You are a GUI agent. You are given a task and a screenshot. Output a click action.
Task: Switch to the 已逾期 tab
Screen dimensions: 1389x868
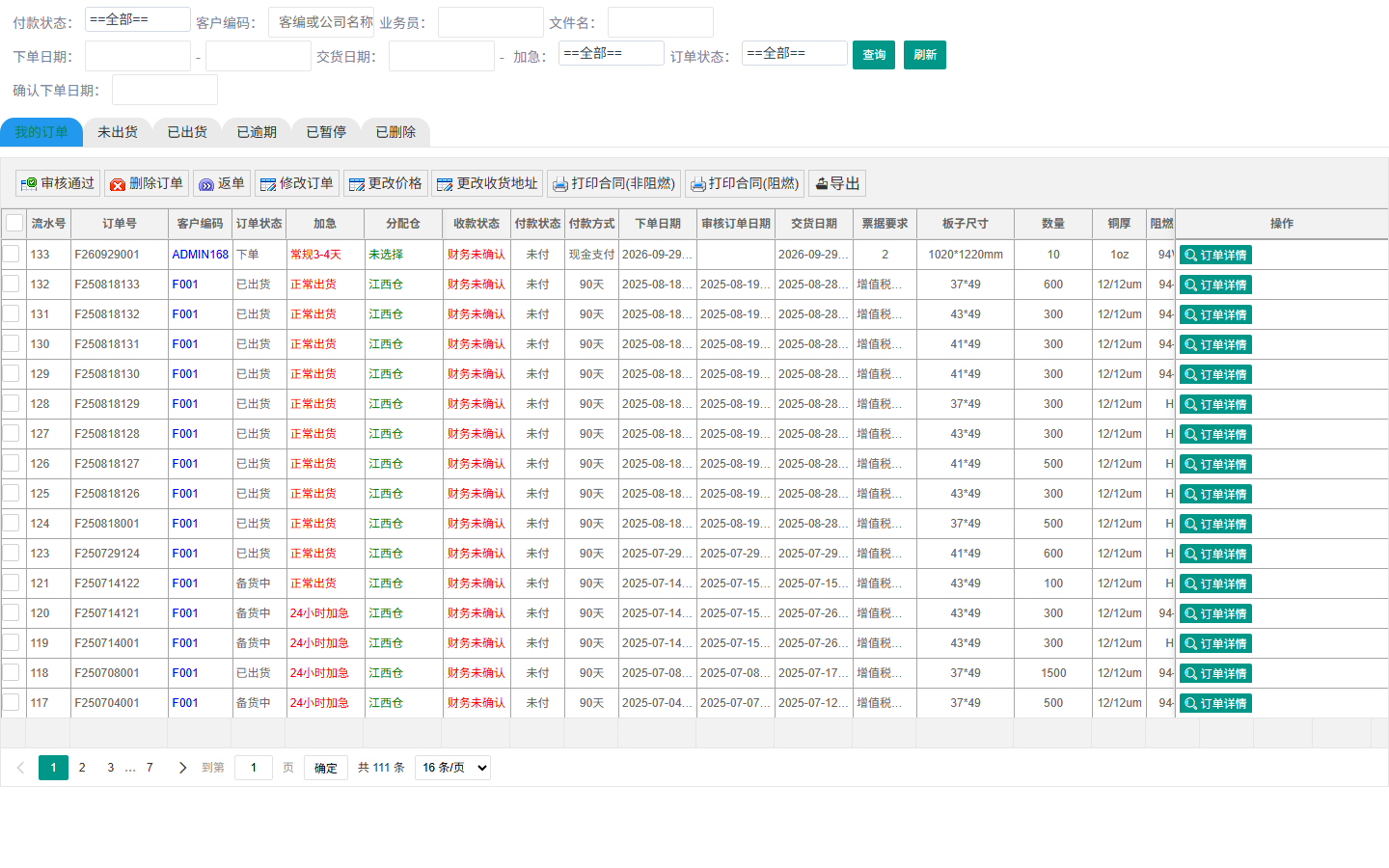pos(257,132)
